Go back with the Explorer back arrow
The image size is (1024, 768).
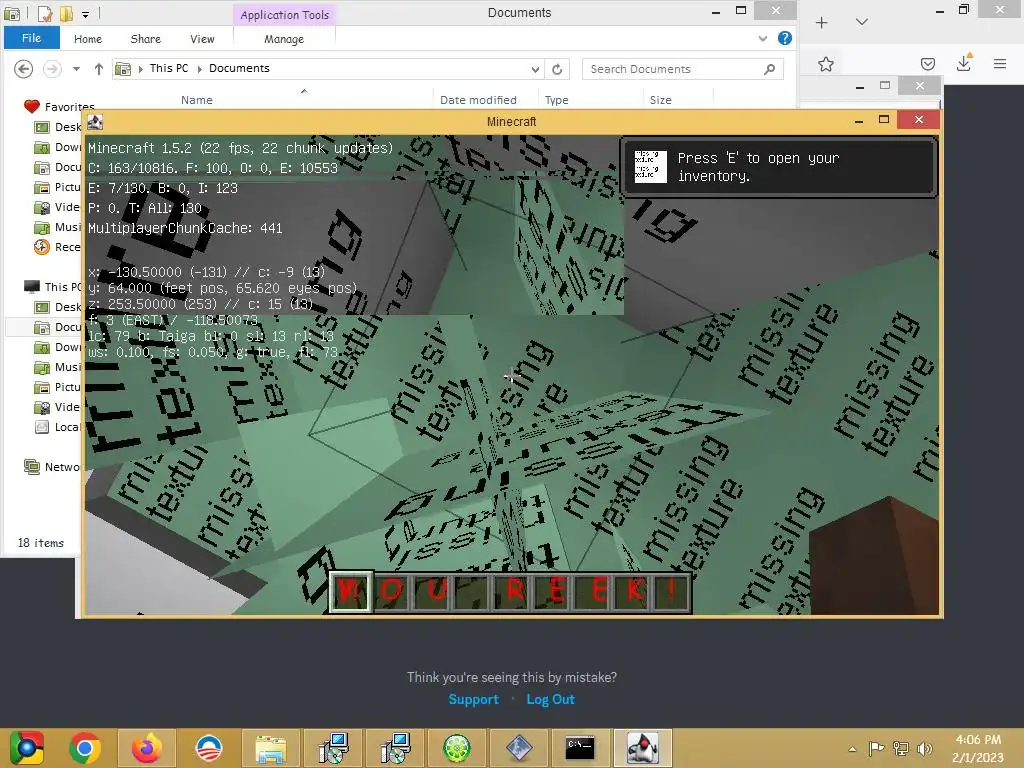pos(24,69)
